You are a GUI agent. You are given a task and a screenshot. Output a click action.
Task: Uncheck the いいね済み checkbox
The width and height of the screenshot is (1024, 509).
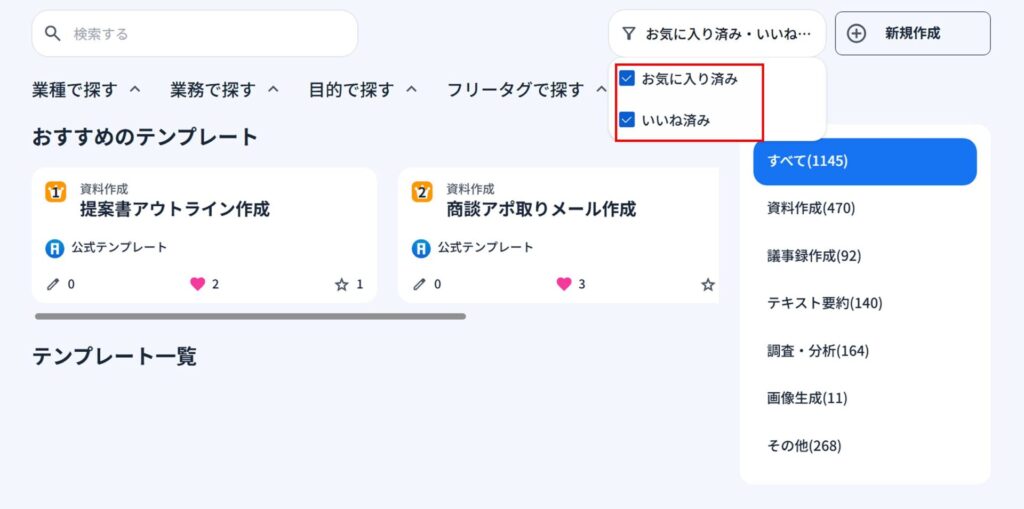(x=628, y=120)
